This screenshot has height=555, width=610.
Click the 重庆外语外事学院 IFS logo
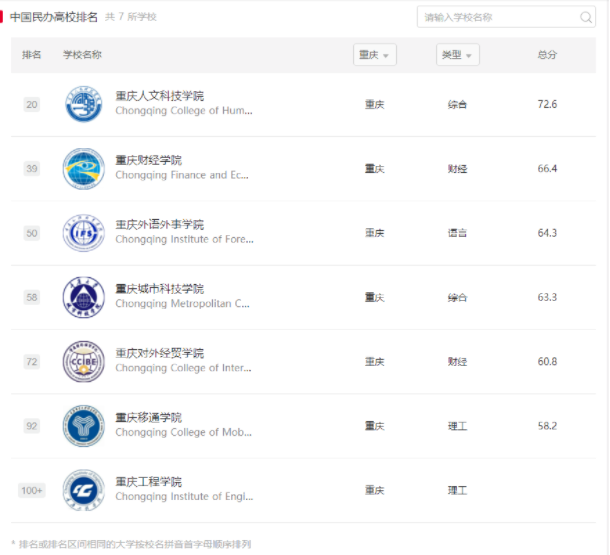coord(84,233)
